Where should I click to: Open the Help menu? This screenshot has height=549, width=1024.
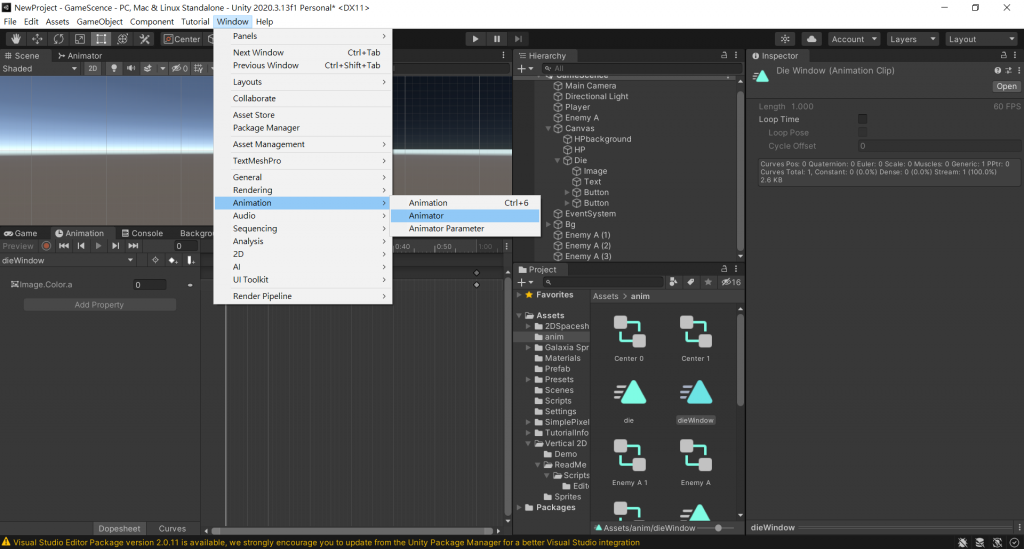tap(264, 22)
